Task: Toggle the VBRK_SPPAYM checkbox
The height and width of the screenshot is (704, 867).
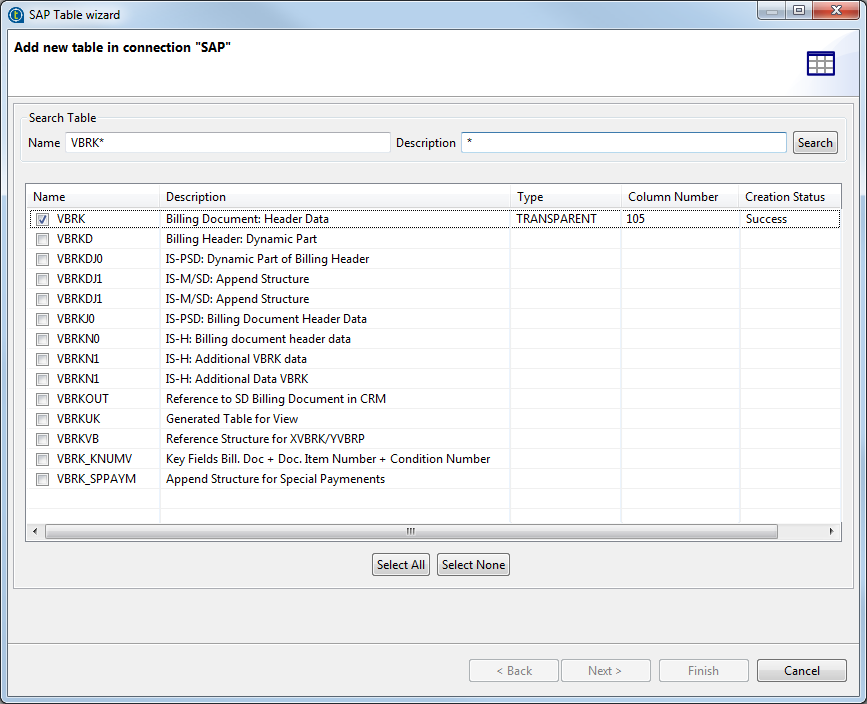Action: [x=42, y=479]
